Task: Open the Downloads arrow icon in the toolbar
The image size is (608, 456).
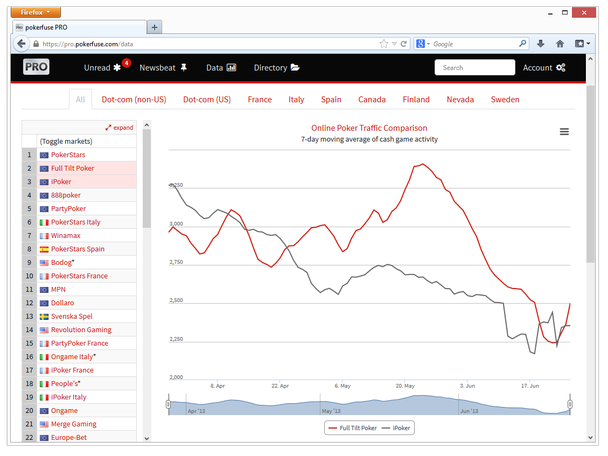Action: point(541,44)
